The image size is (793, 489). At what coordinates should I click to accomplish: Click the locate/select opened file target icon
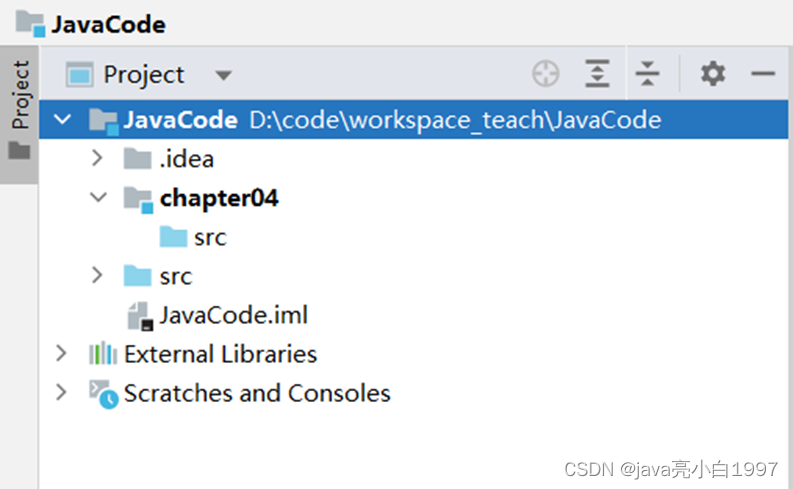546,74
